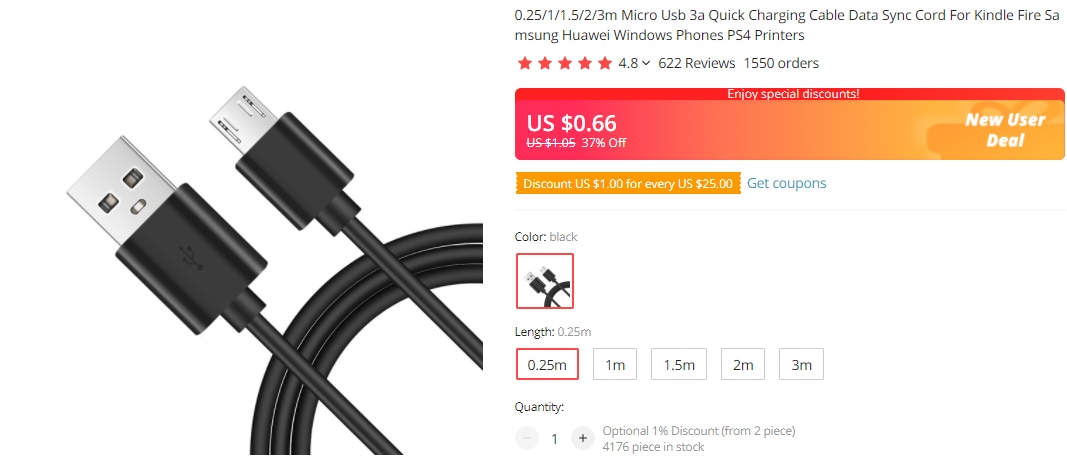The image size is (1067, 469).
Task: Click the second red rating star
Action: coord(545,63)
